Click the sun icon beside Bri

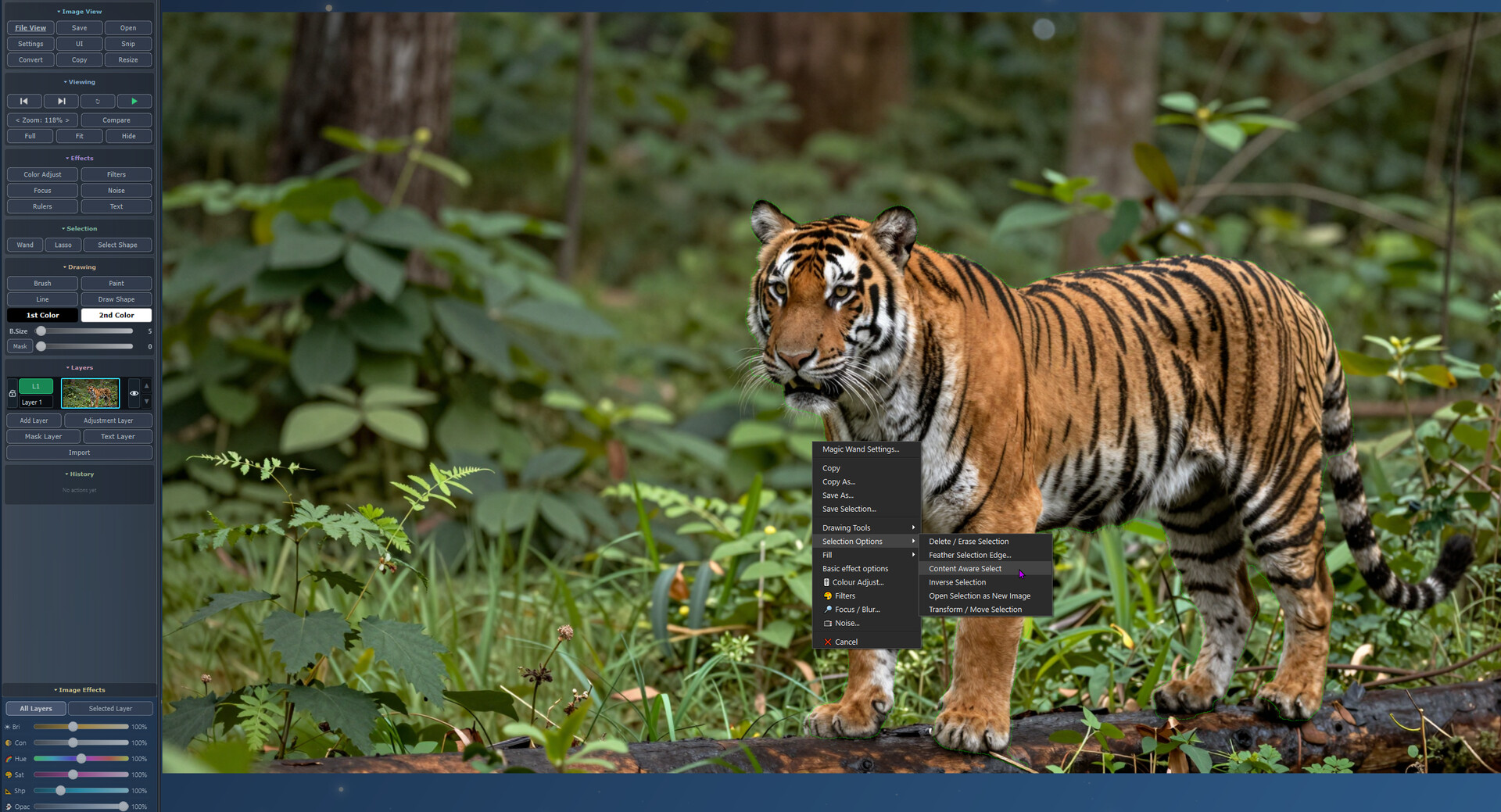(x=8, y=727)
